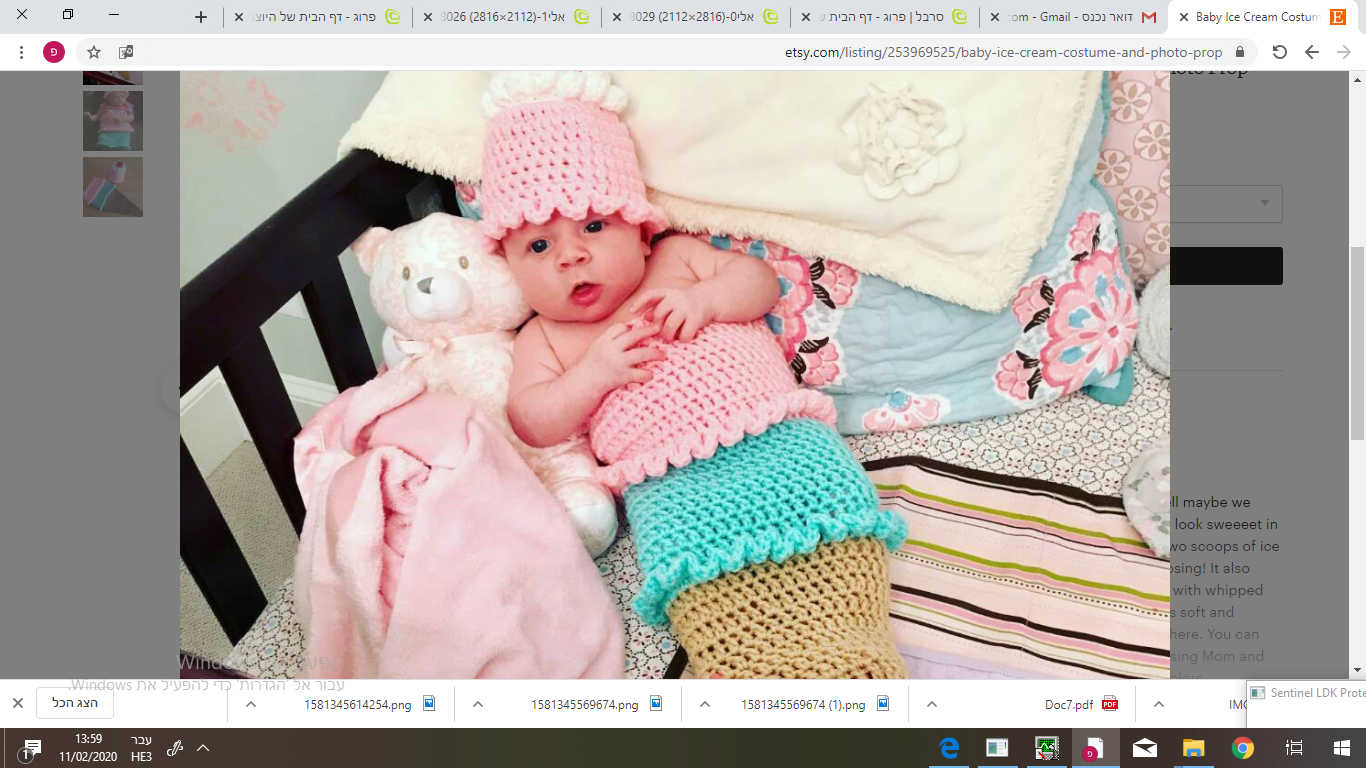The image size is (1366, 768).
Task: Close the downloads bar
Action: 17,703
